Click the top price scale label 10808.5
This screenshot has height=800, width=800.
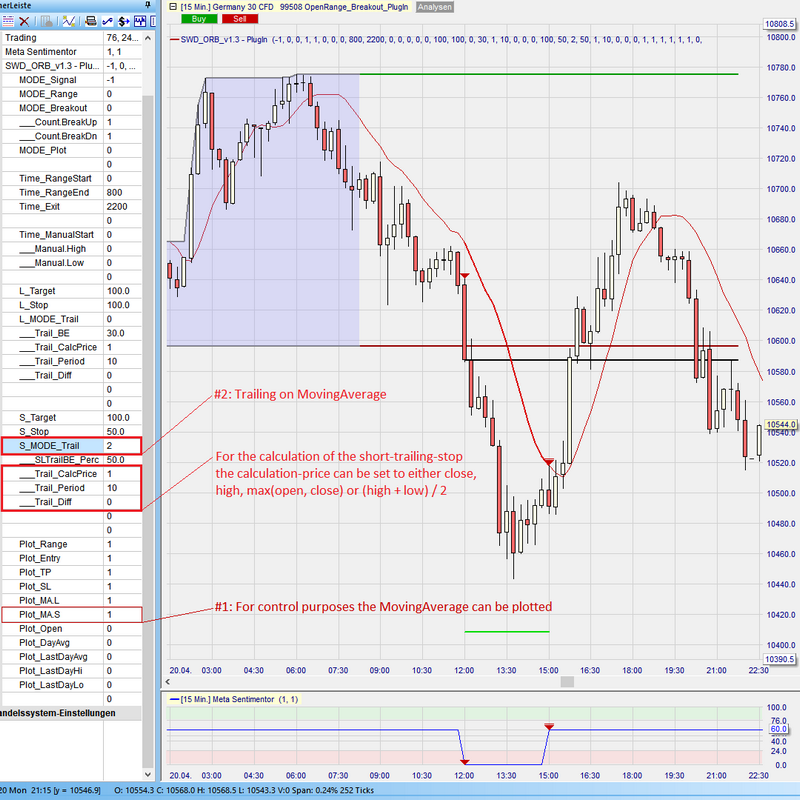(780, 24)
